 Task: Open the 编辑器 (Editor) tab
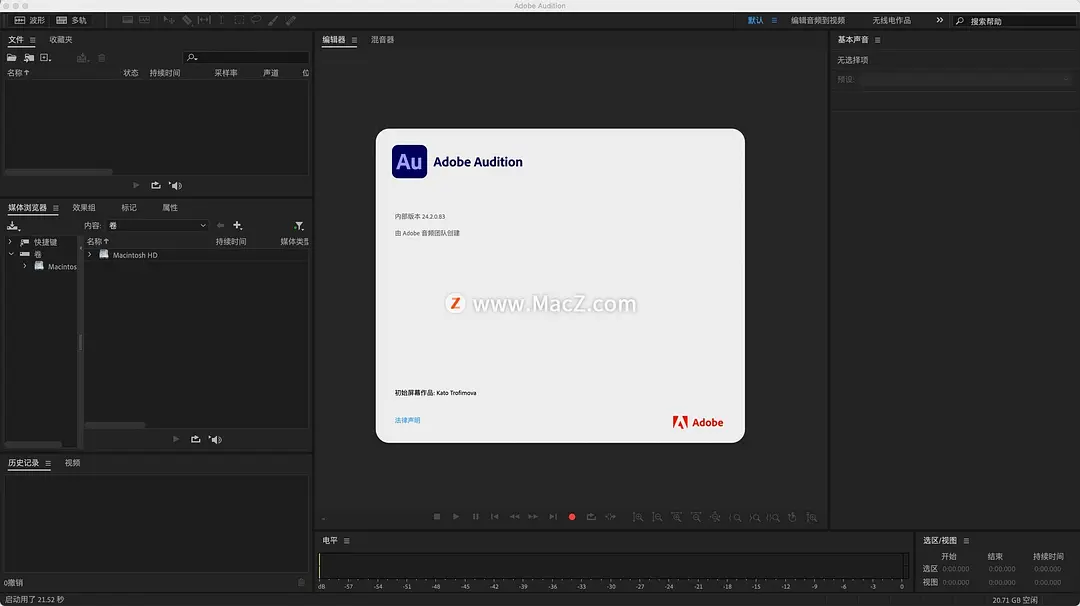tap(333, 39)
